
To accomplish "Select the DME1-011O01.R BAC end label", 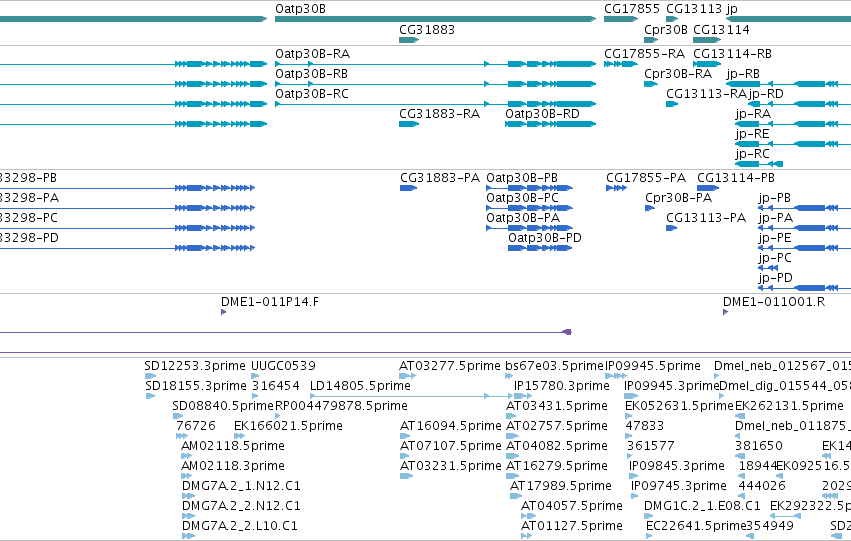I will 774,302.
